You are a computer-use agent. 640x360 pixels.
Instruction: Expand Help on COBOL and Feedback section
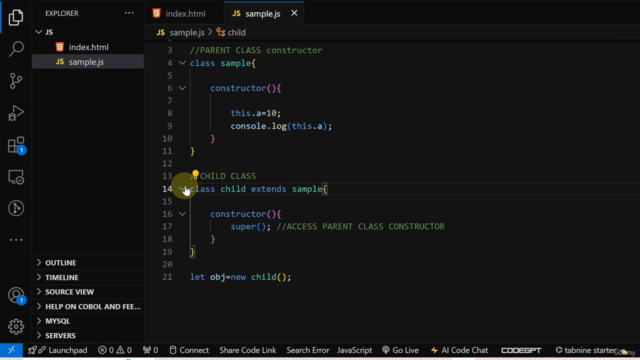click(88, 306)
